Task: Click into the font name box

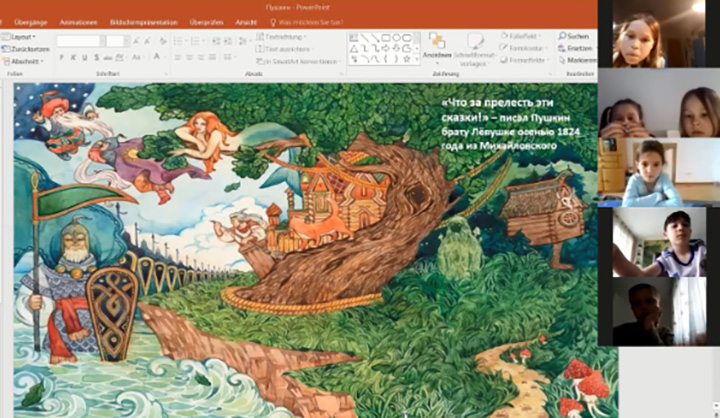Action: click(79, 41)
